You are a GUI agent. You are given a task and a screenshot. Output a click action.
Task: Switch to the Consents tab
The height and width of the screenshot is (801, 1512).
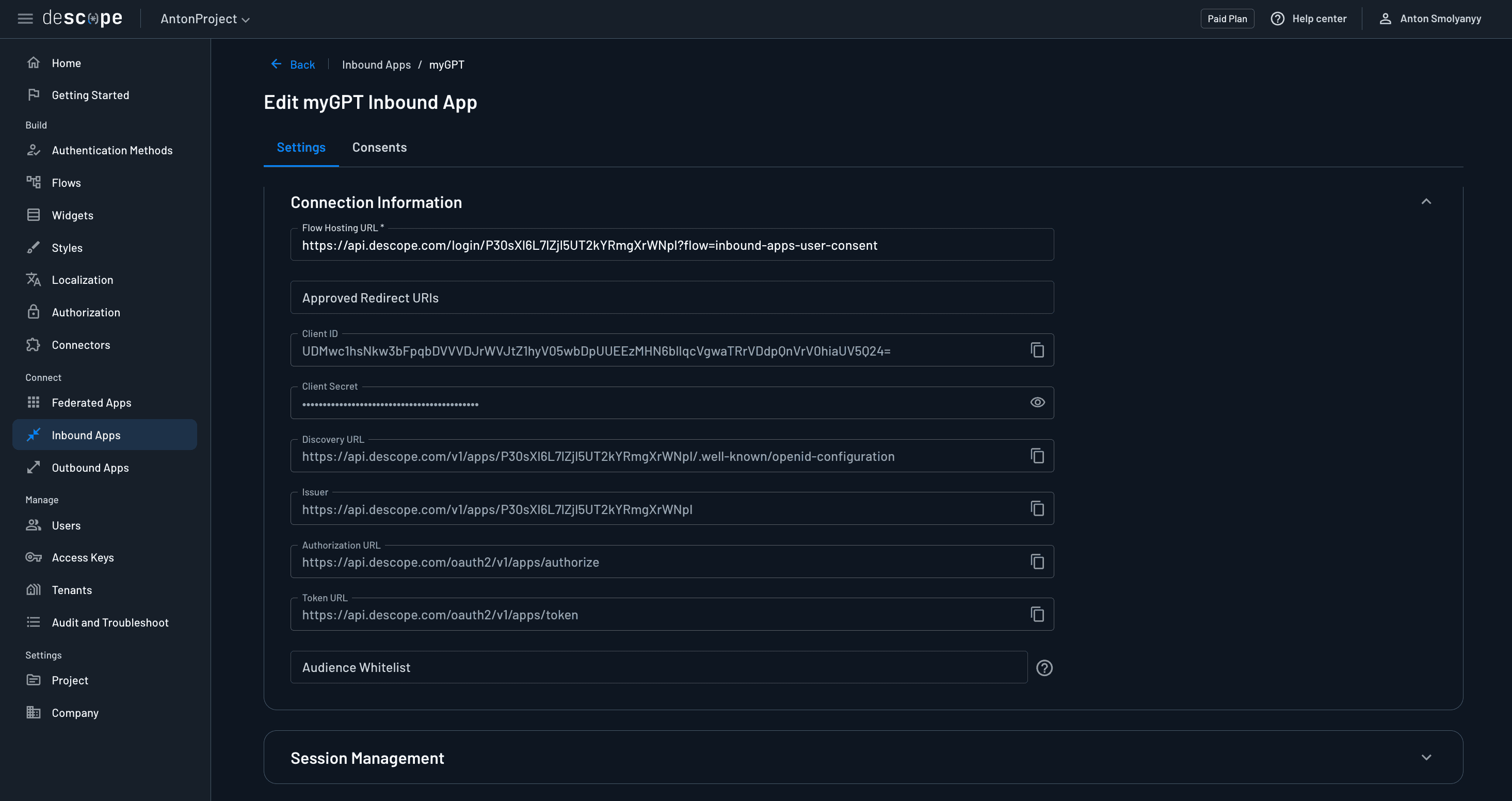(x=379, y=148)
